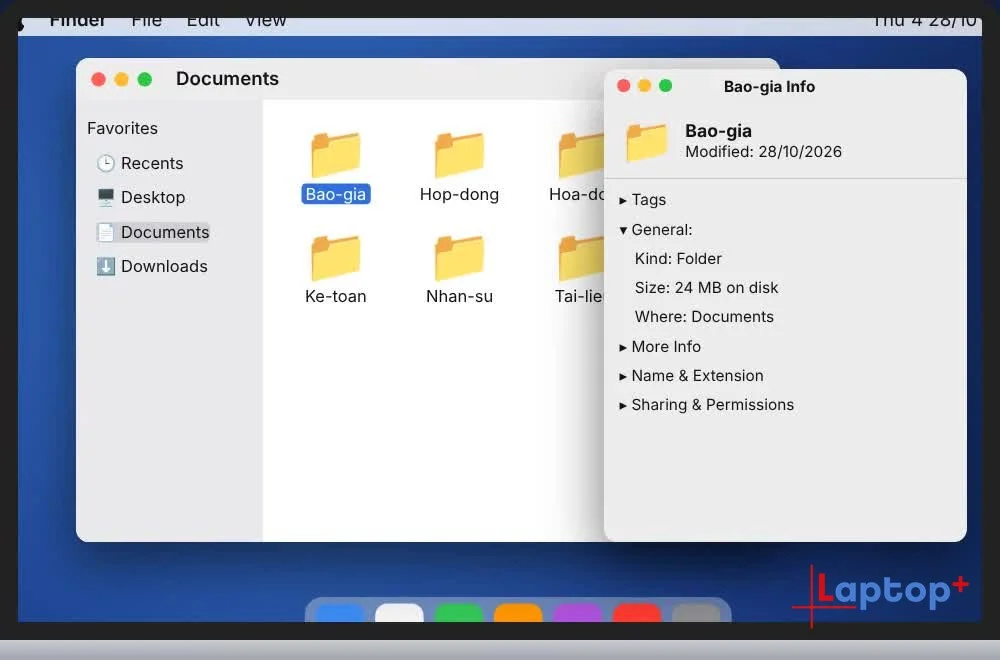The image size is (1000, 660).
Task: Open the Edit menu
Action: tap(203, 22)
